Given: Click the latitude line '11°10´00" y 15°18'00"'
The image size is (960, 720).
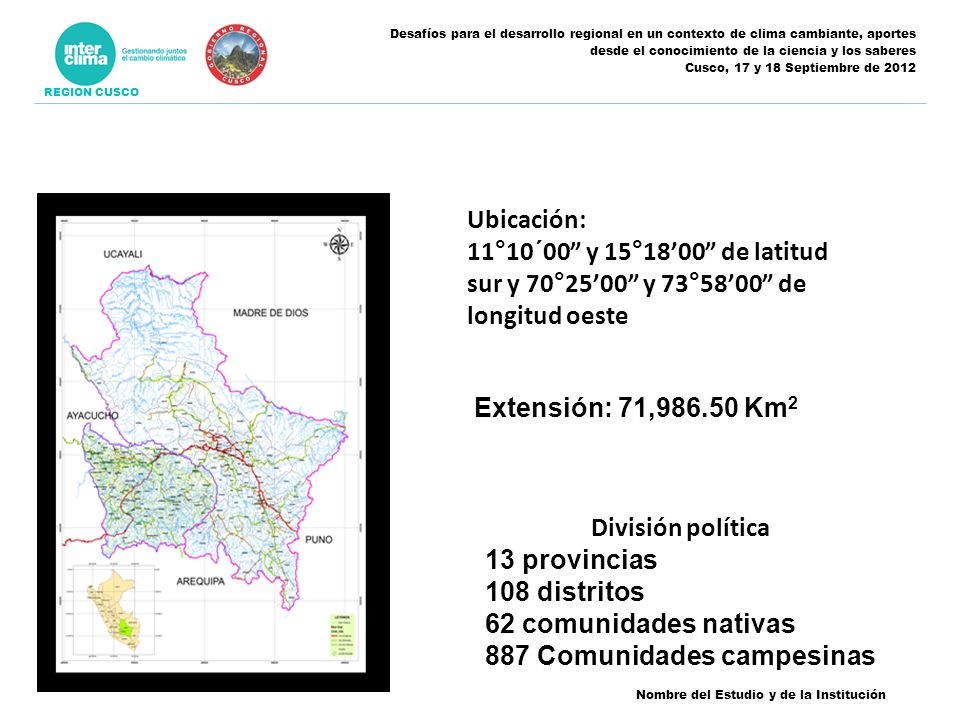Looking at the screenshot, I should (593, 252).
